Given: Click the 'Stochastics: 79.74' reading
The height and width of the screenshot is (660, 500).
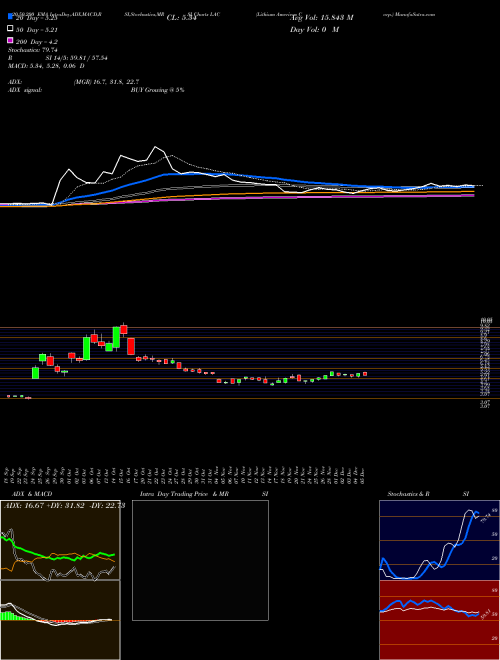Looking at the screenshot, I should [x=33, y=50].
